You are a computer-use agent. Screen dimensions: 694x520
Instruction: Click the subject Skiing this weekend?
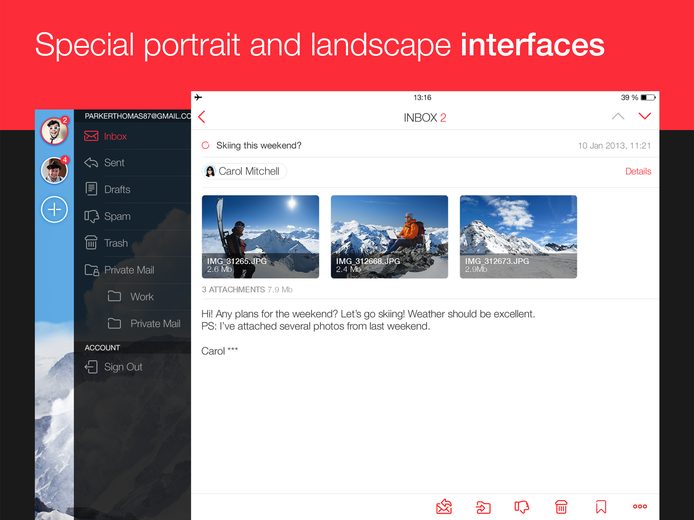pyautogui.click(x=259, y=146)
